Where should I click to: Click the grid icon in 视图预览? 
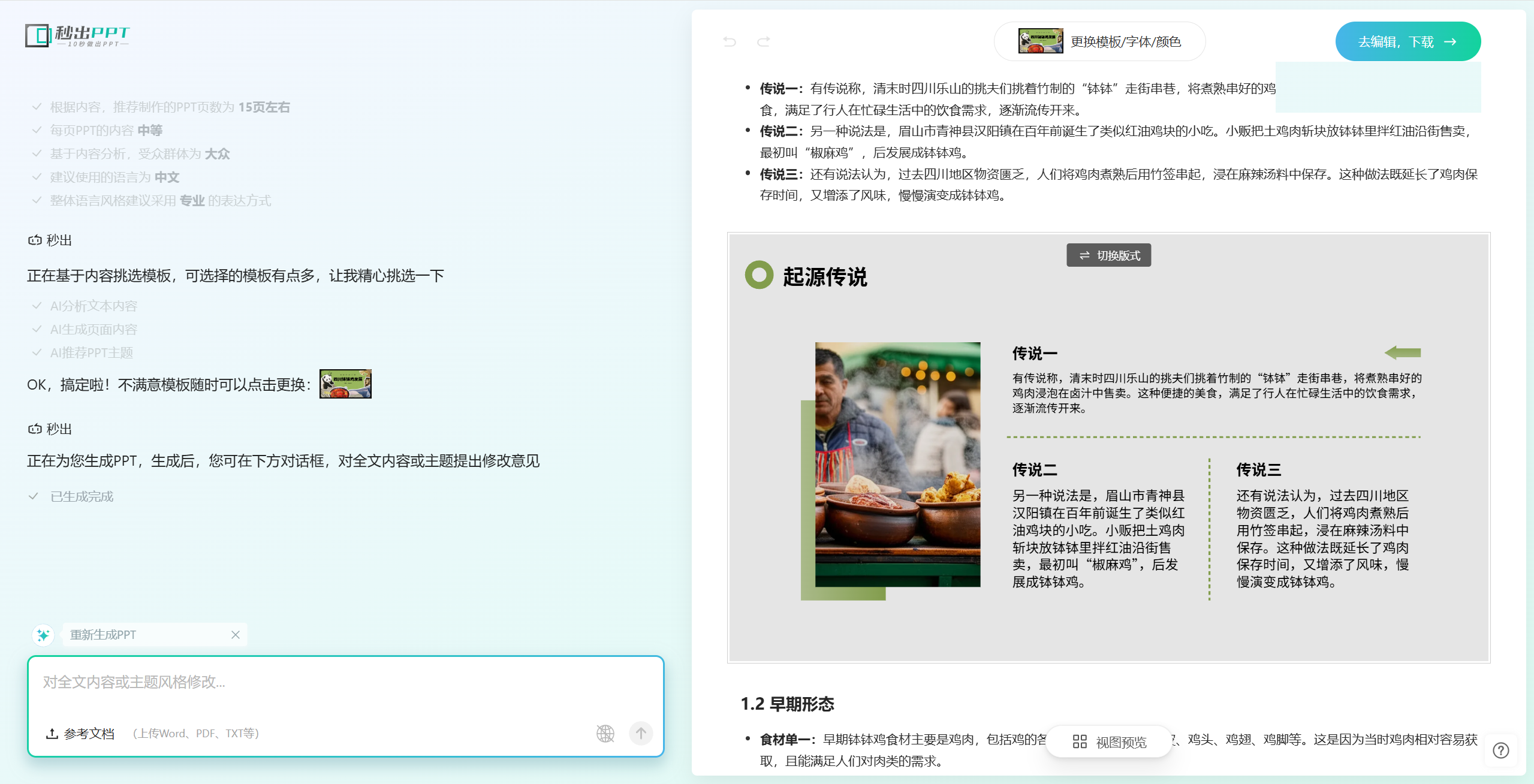1080,742
